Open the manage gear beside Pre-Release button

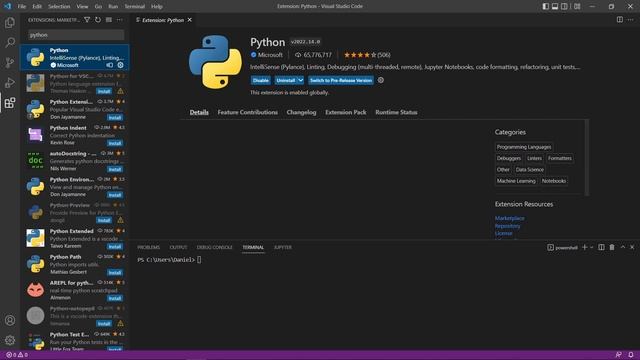click(x=381, y=80)
